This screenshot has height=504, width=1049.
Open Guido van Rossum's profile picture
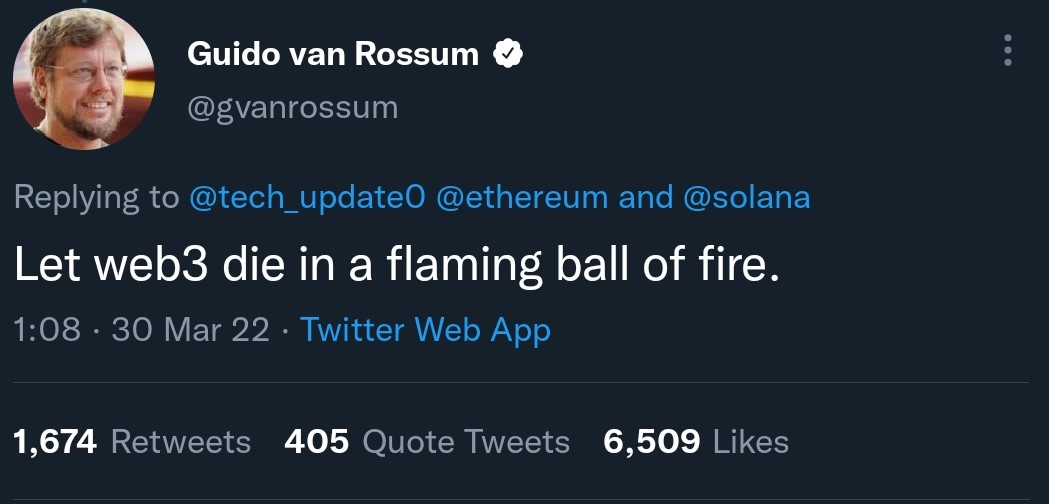[x=84, y=79]
